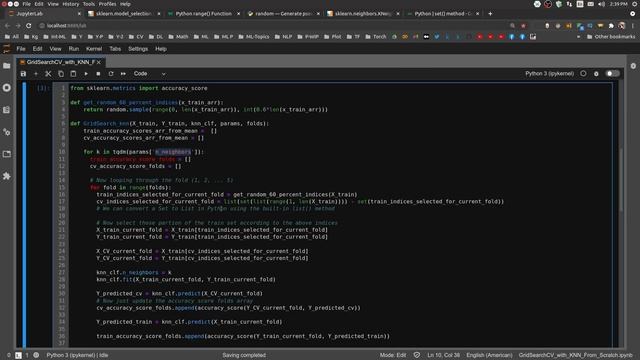640x360 pixels.
Task: Open browser History menu in the top bar
Action: pyautogui.click(x=71, y=4)
